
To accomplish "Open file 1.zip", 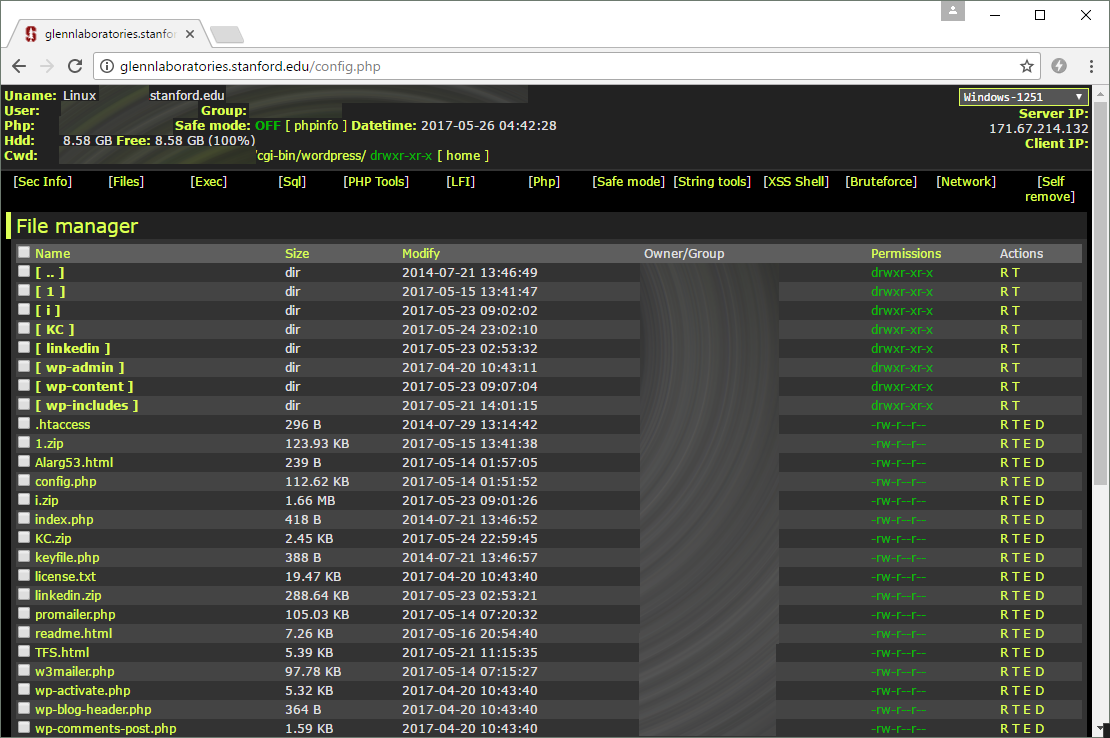I will pyautogui.click(x=49, y=444).
